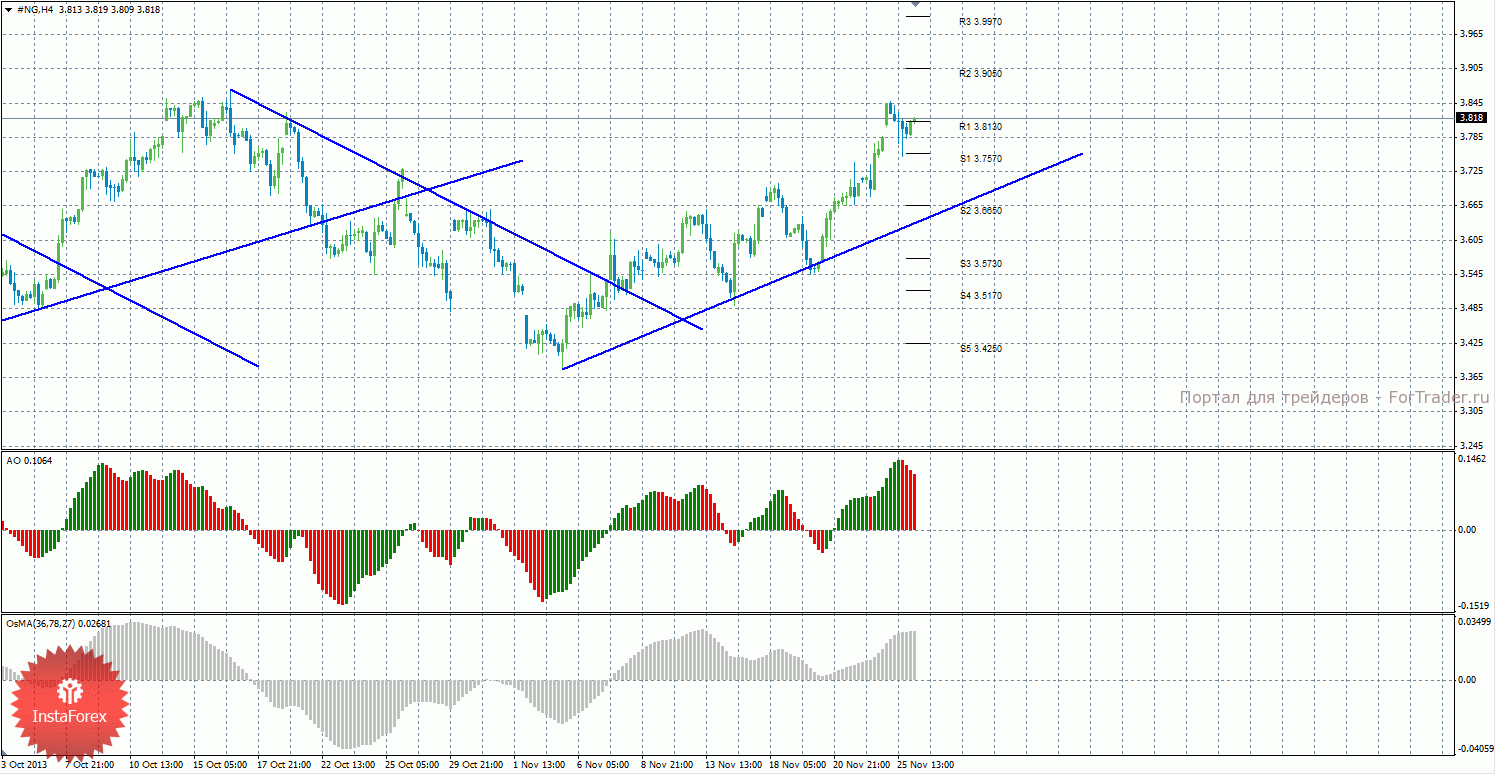Click the 10 Oct 13:00 time label

154,765
